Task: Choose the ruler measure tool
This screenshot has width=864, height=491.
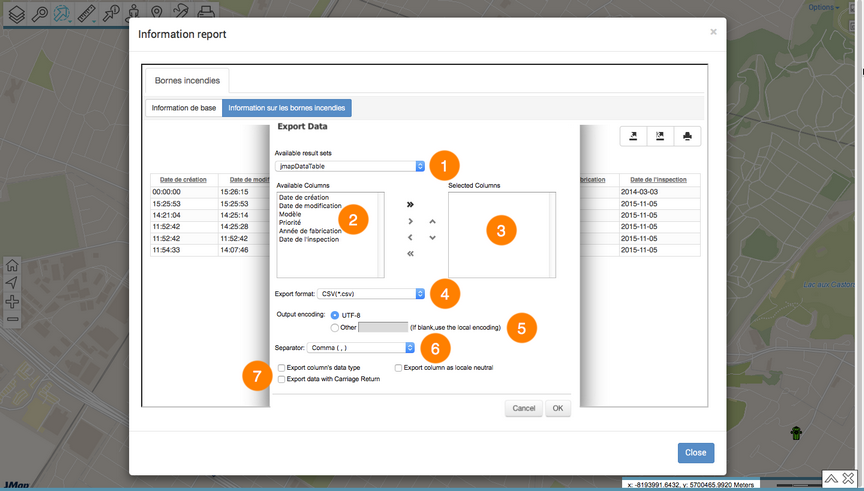Action: click(85, 14)
